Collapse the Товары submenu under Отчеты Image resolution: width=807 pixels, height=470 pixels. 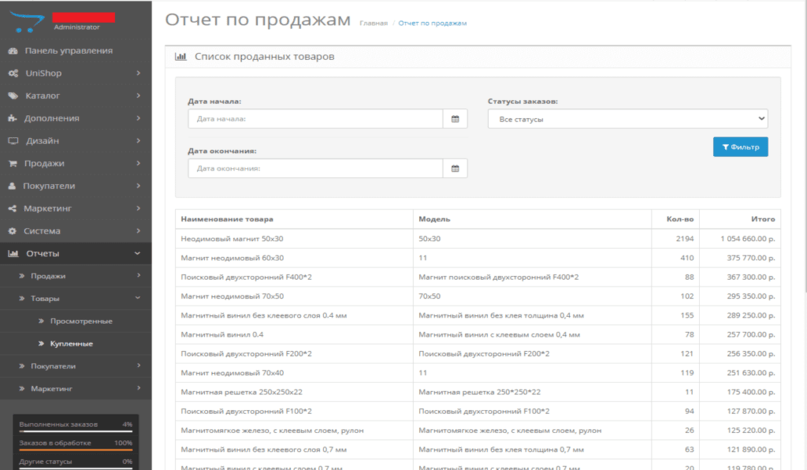pos(76,299)
